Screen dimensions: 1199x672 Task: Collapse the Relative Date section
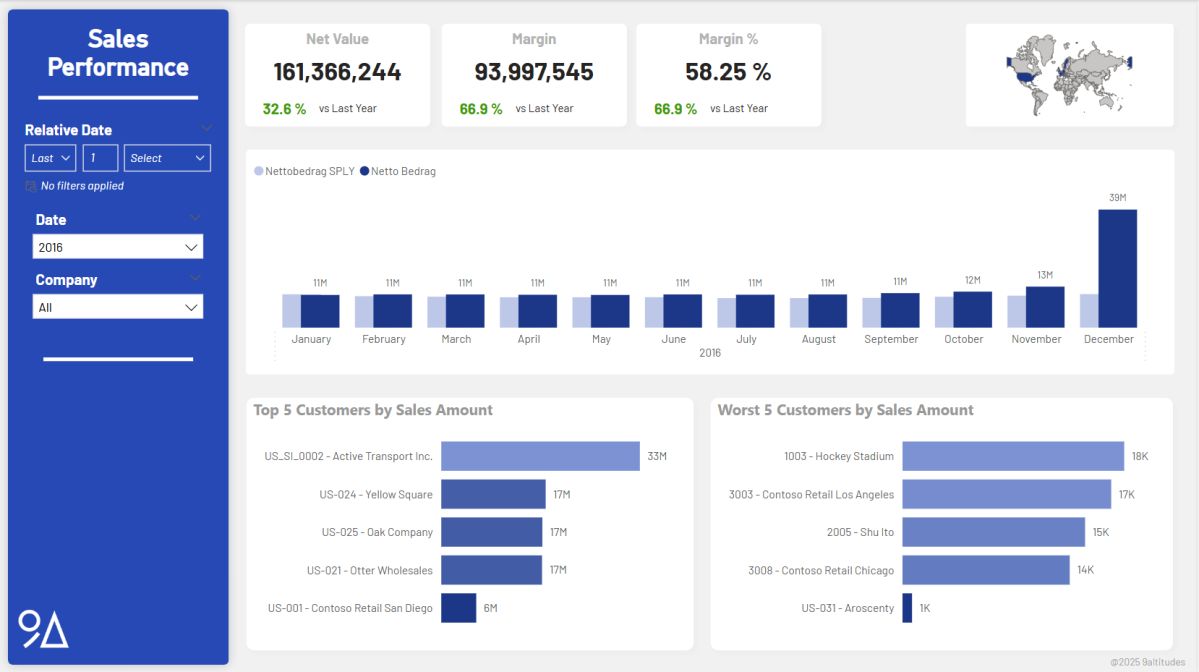tap(207, 128)
